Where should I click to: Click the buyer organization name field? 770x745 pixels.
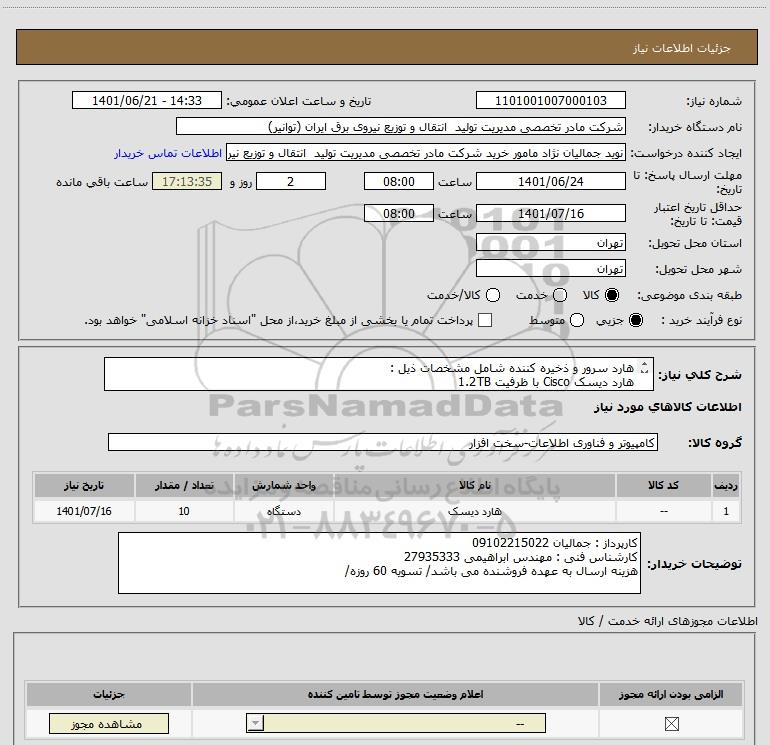[401, 126]
